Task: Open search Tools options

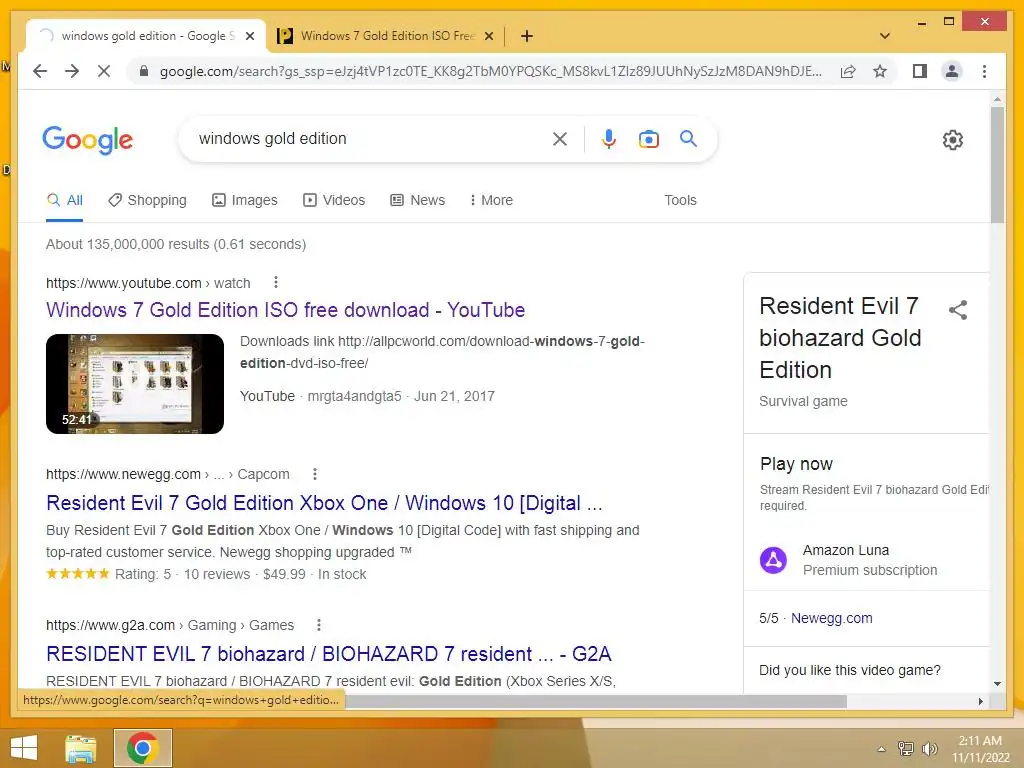Action: click(x=680, y=200)
